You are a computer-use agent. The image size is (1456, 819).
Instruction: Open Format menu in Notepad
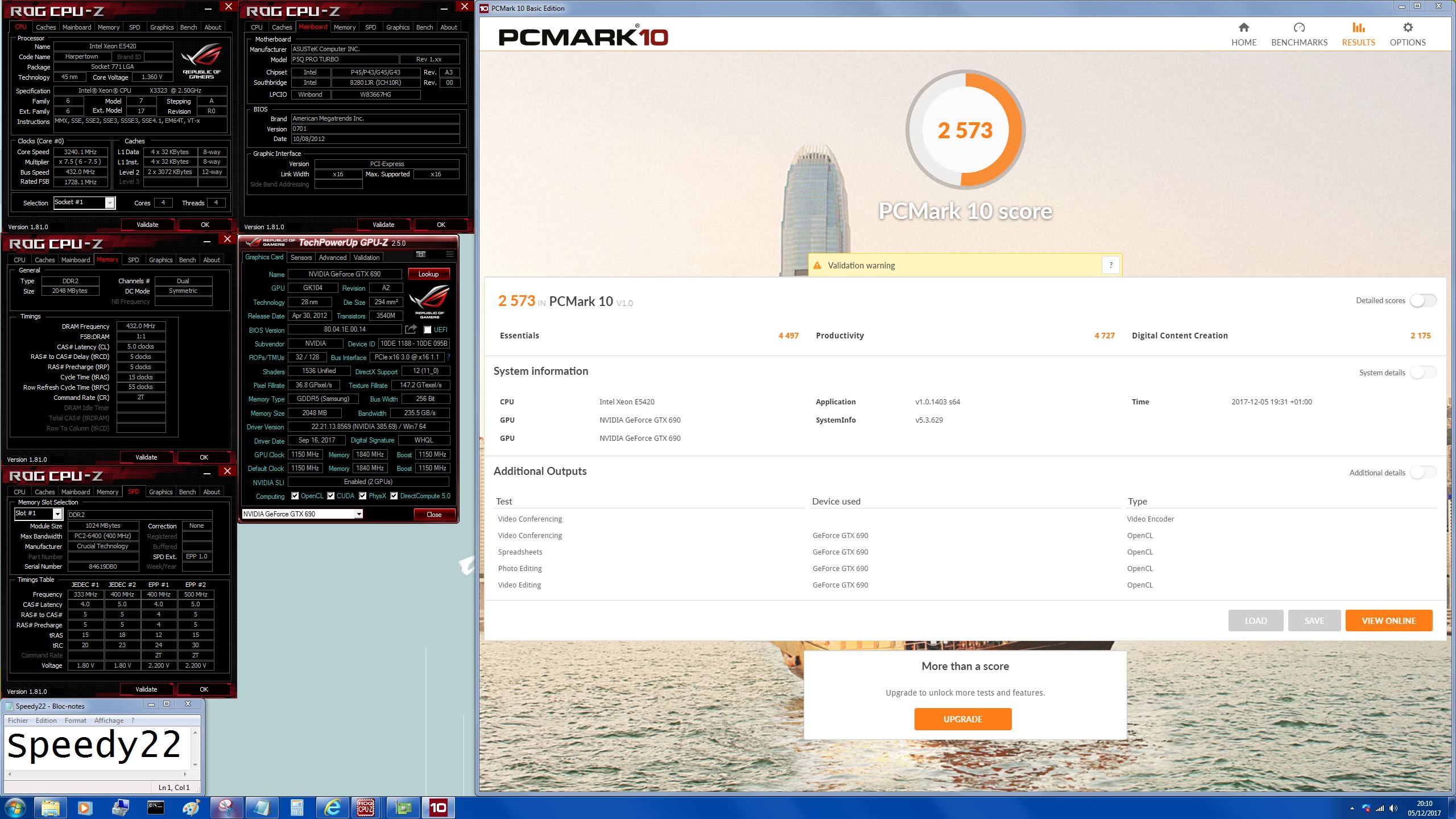click(x=76, y=720)
